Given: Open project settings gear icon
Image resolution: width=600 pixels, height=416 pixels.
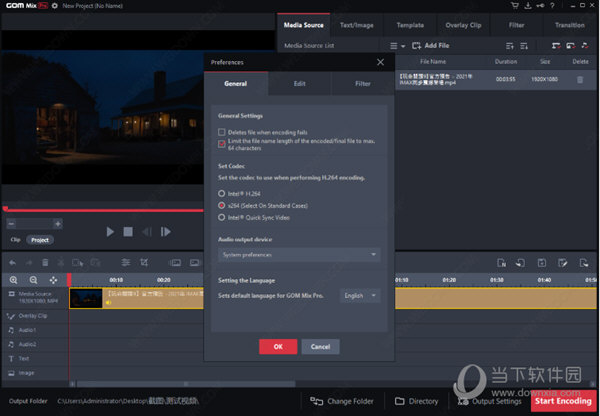Looking at the screenshot, I should [54, 6].
